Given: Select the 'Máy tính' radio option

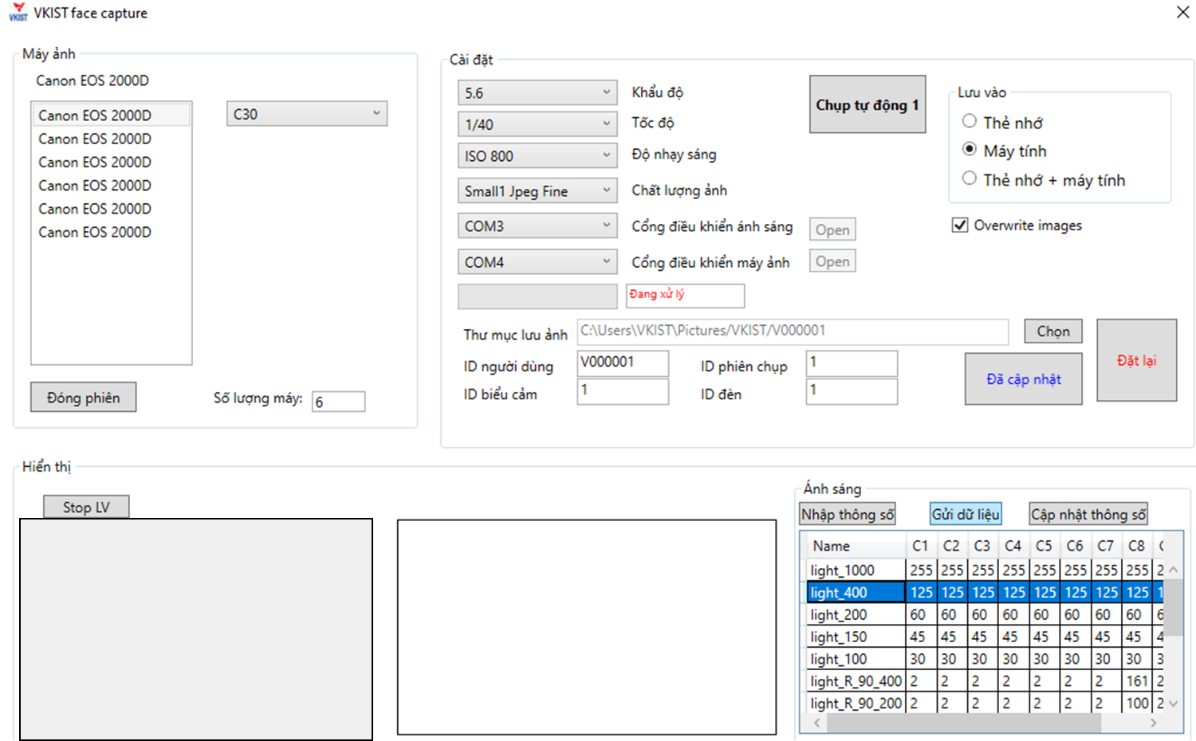Looking at the screenshot, I should tap(969, 150).
